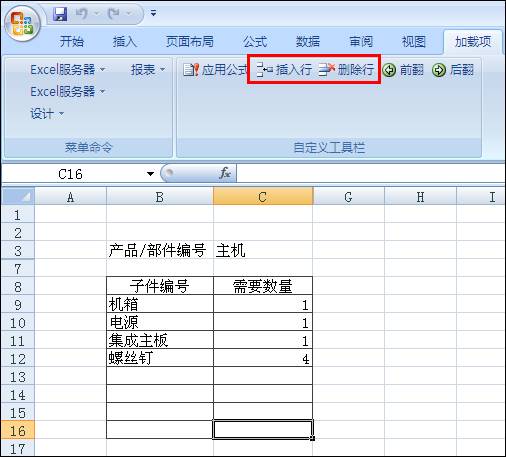Click the 删除行 delete row icon
Viewport: 506px width, 457px height.
pyautogui.click(x=326, y=70)
